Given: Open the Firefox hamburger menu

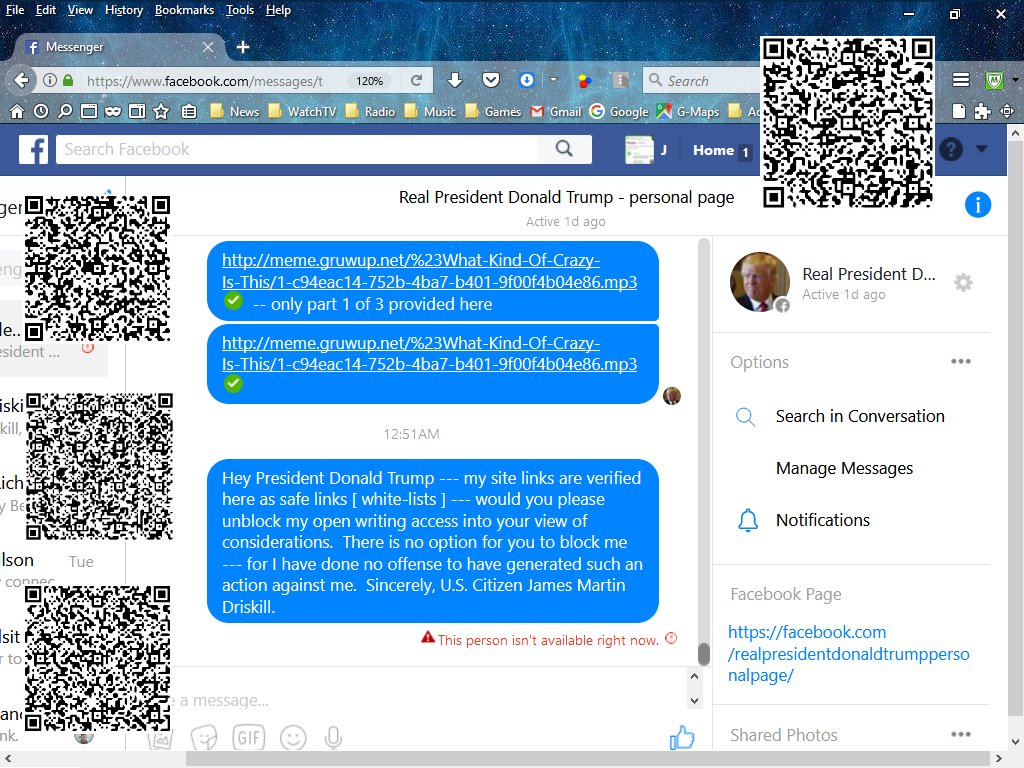Looking at the screenshot, I should (961, 80).
